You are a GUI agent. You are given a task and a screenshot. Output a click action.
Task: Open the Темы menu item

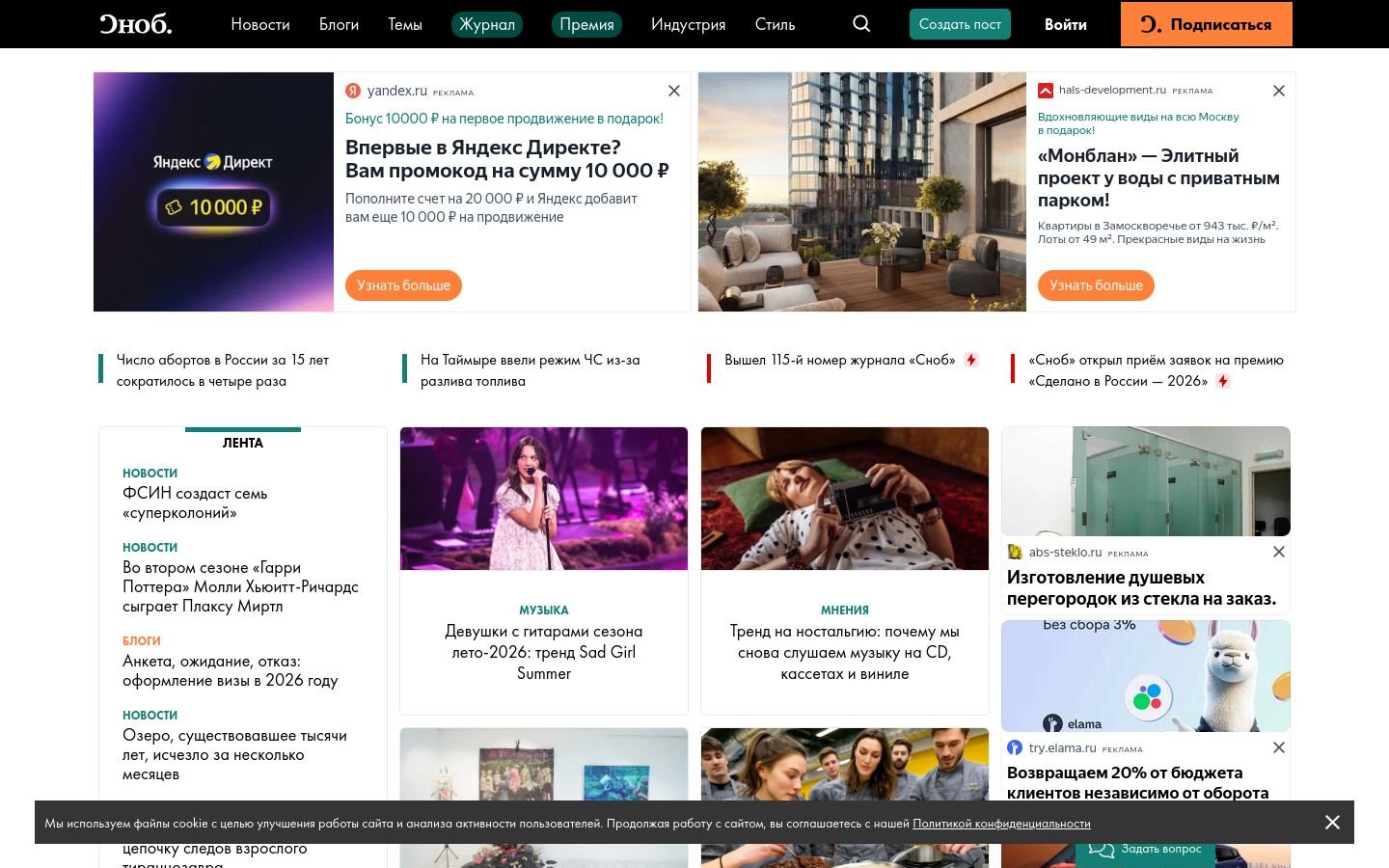[x=405, y=24]
